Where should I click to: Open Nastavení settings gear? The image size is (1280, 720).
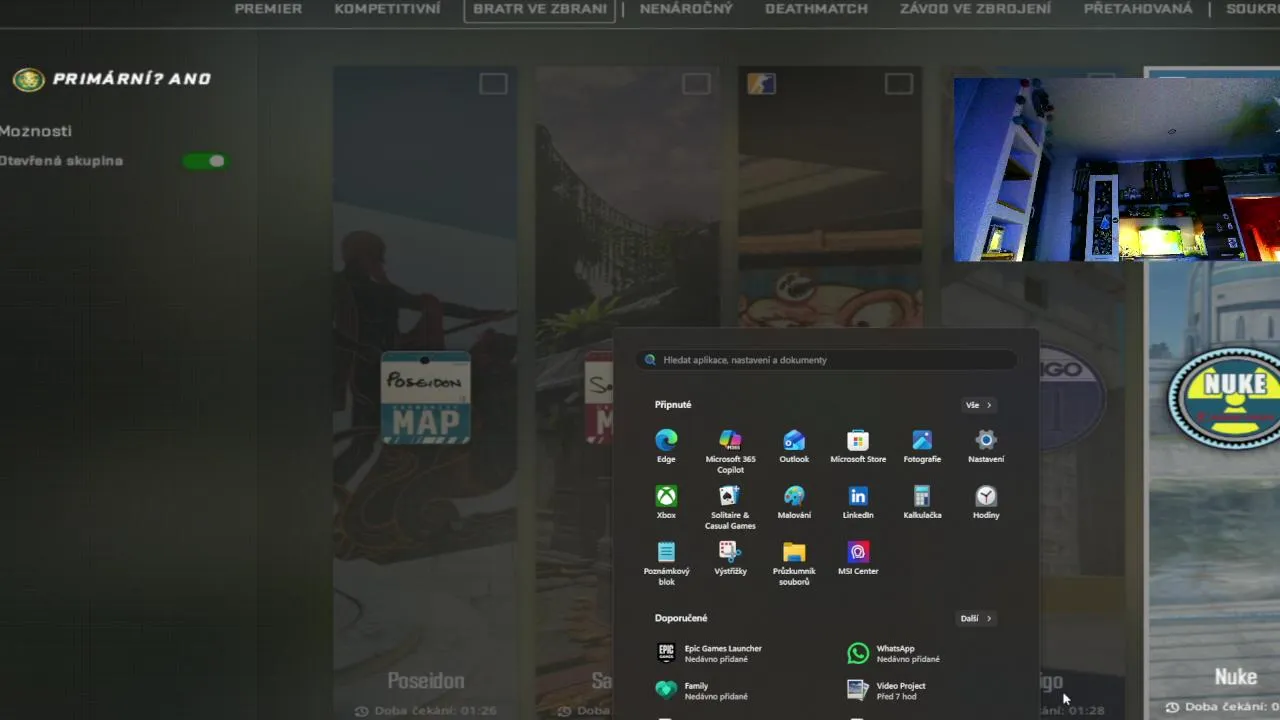click(x=986, y=445)
